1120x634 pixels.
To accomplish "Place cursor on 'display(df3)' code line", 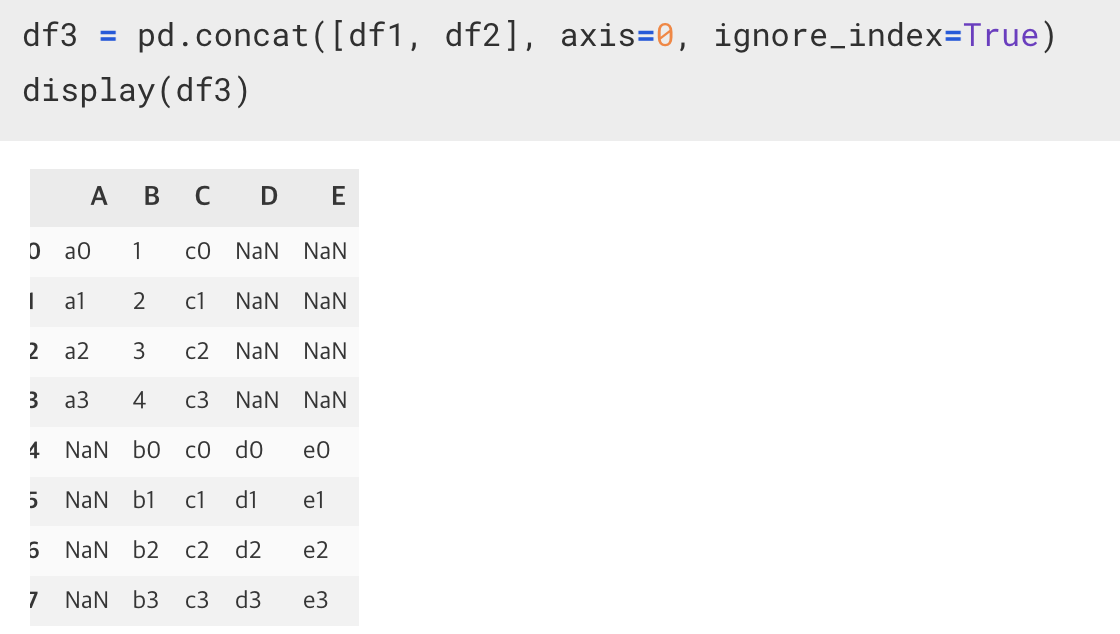I will (136, 91).
